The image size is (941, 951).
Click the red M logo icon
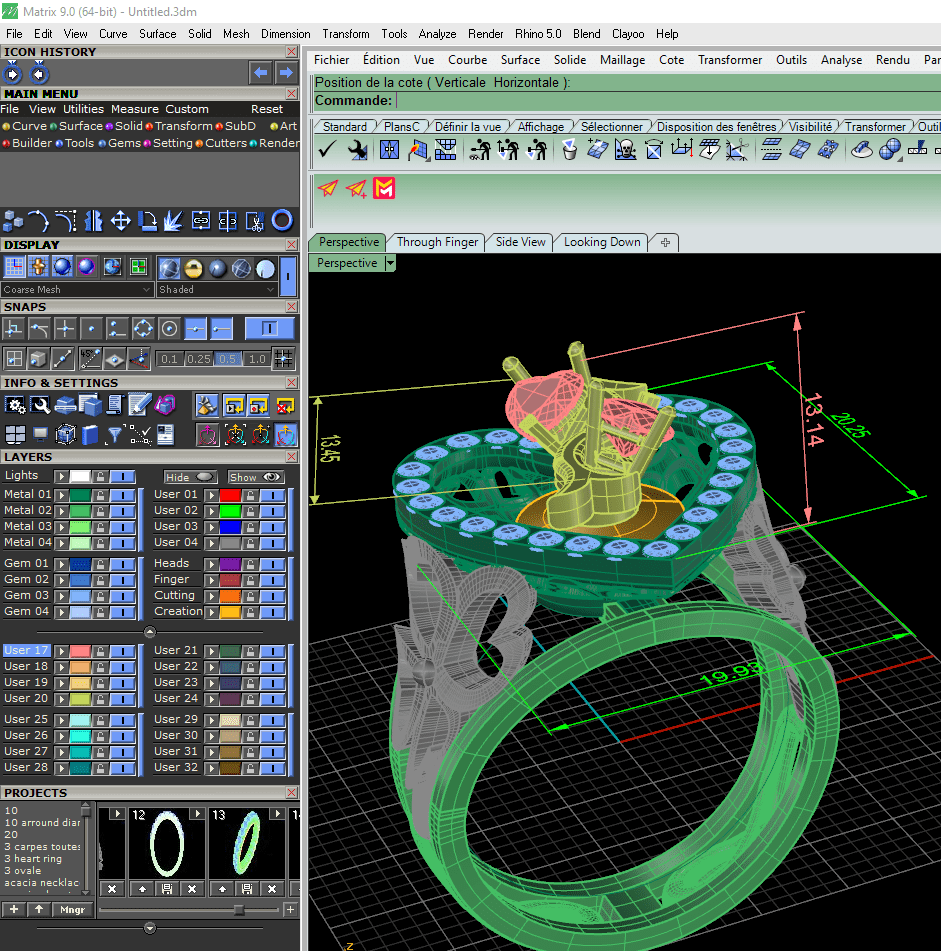[384, 189]
